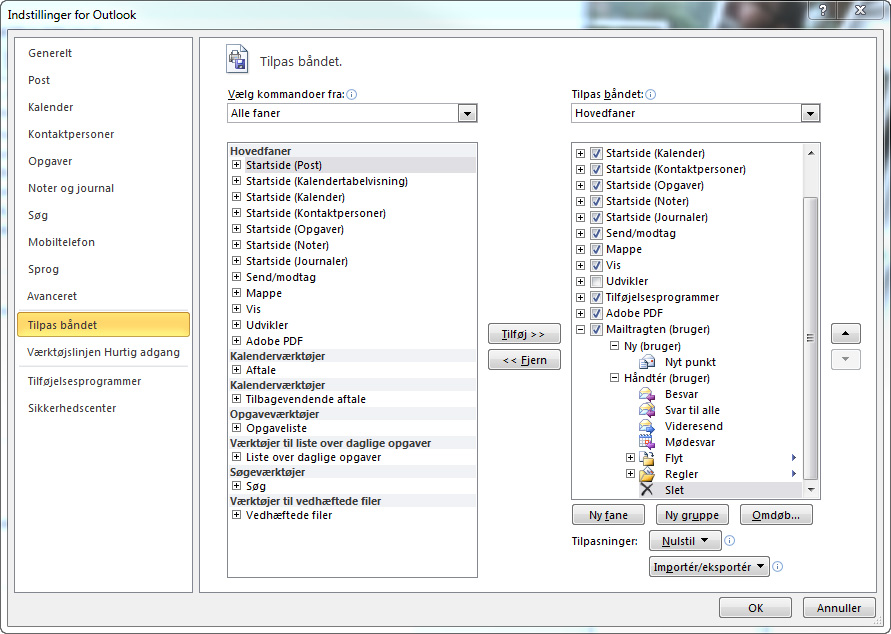Click the move up arrow button
891x634 pixels.
(845, 334)
